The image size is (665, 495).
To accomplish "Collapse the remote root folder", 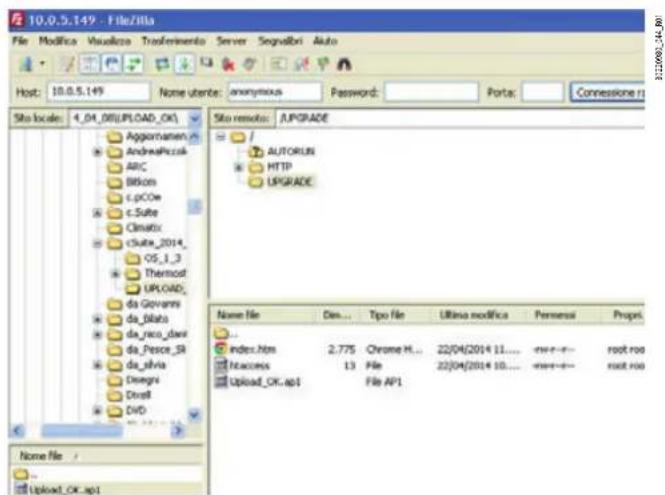I will [x=221, y=137].
